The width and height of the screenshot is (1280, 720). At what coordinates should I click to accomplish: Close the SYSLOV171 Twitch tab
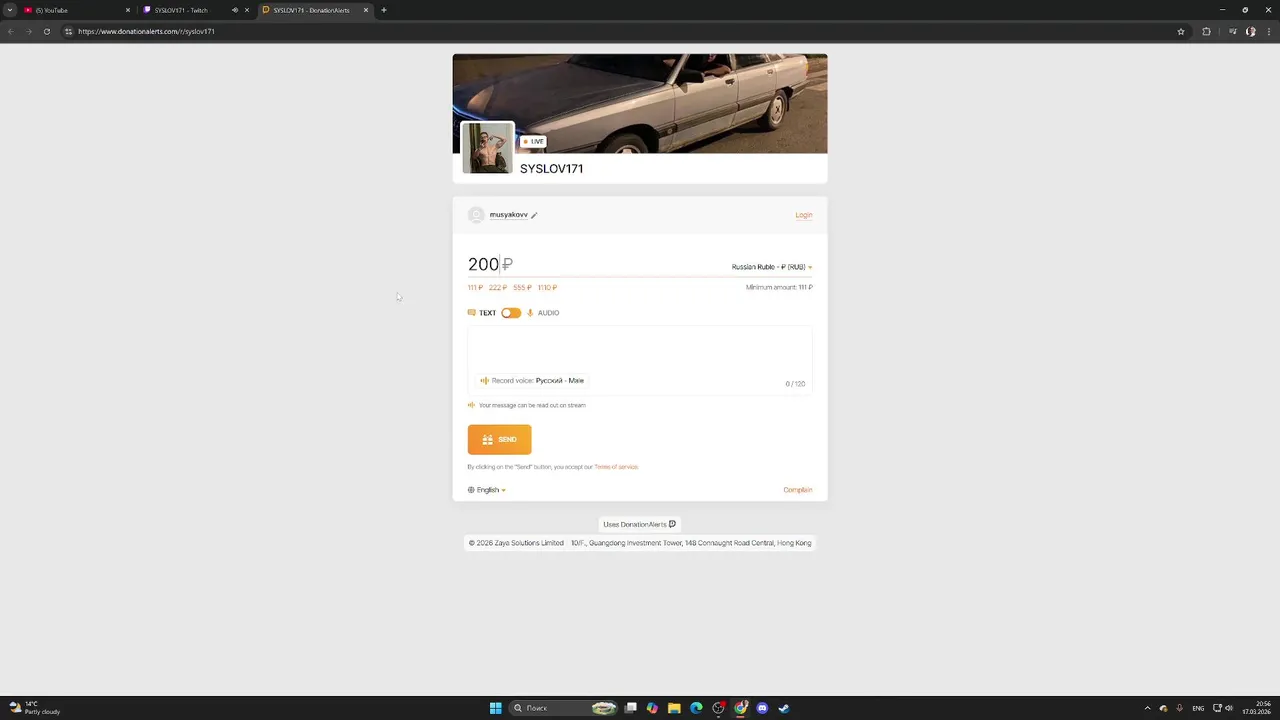click(247, 10)
